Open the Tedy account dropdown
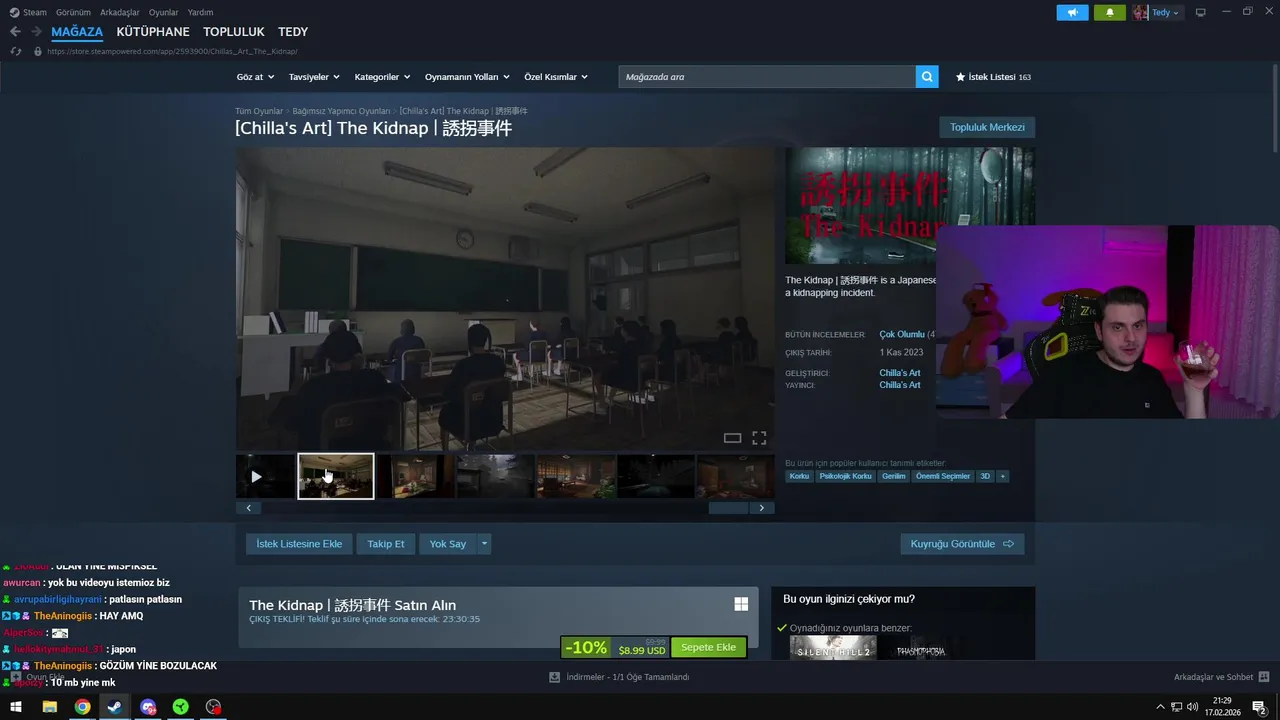Image resolution: width=1280 pixels, height=720 pixels. [1165, 12]
